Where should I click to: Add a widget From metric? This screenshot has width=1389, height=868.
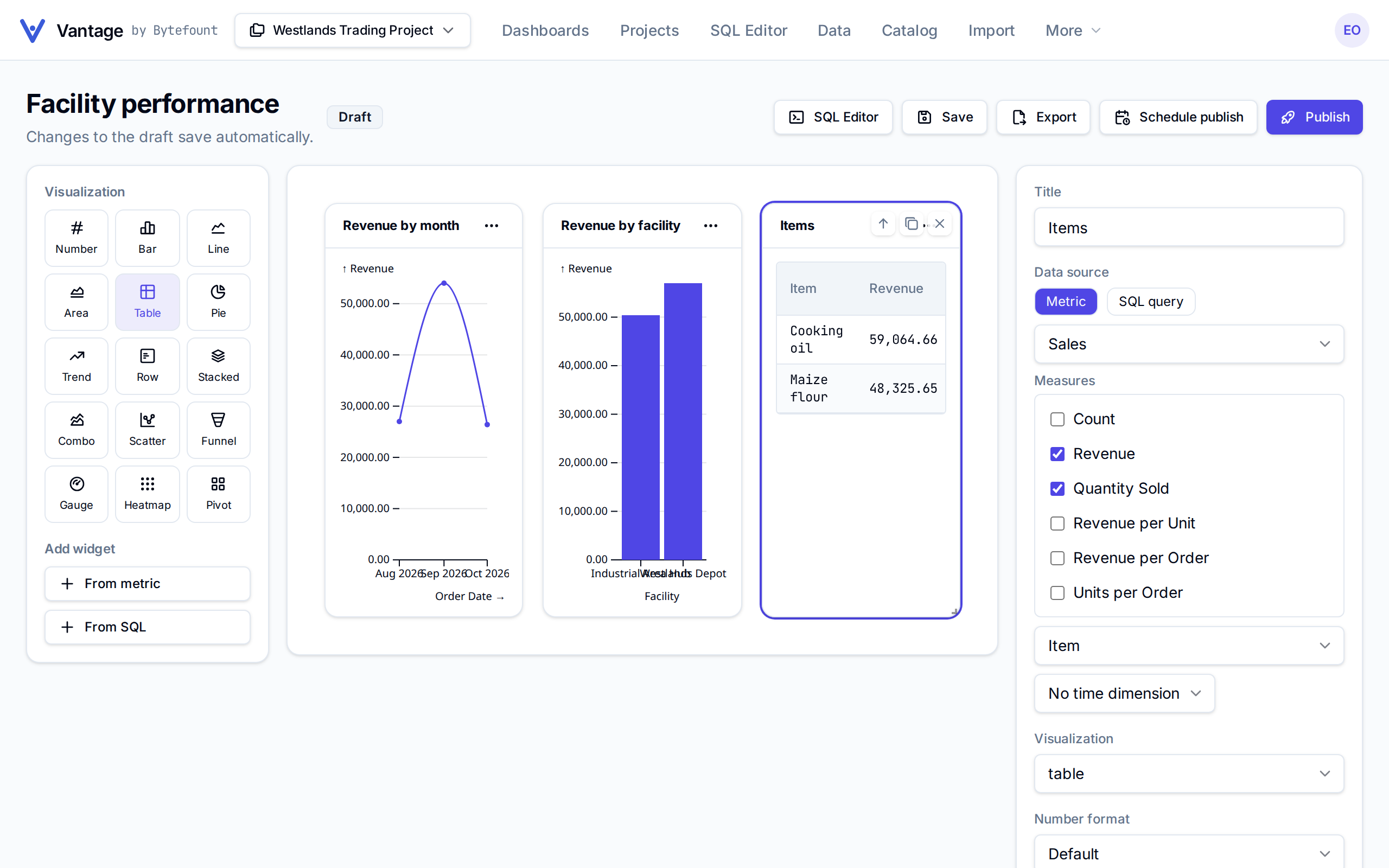coord(148,584)
